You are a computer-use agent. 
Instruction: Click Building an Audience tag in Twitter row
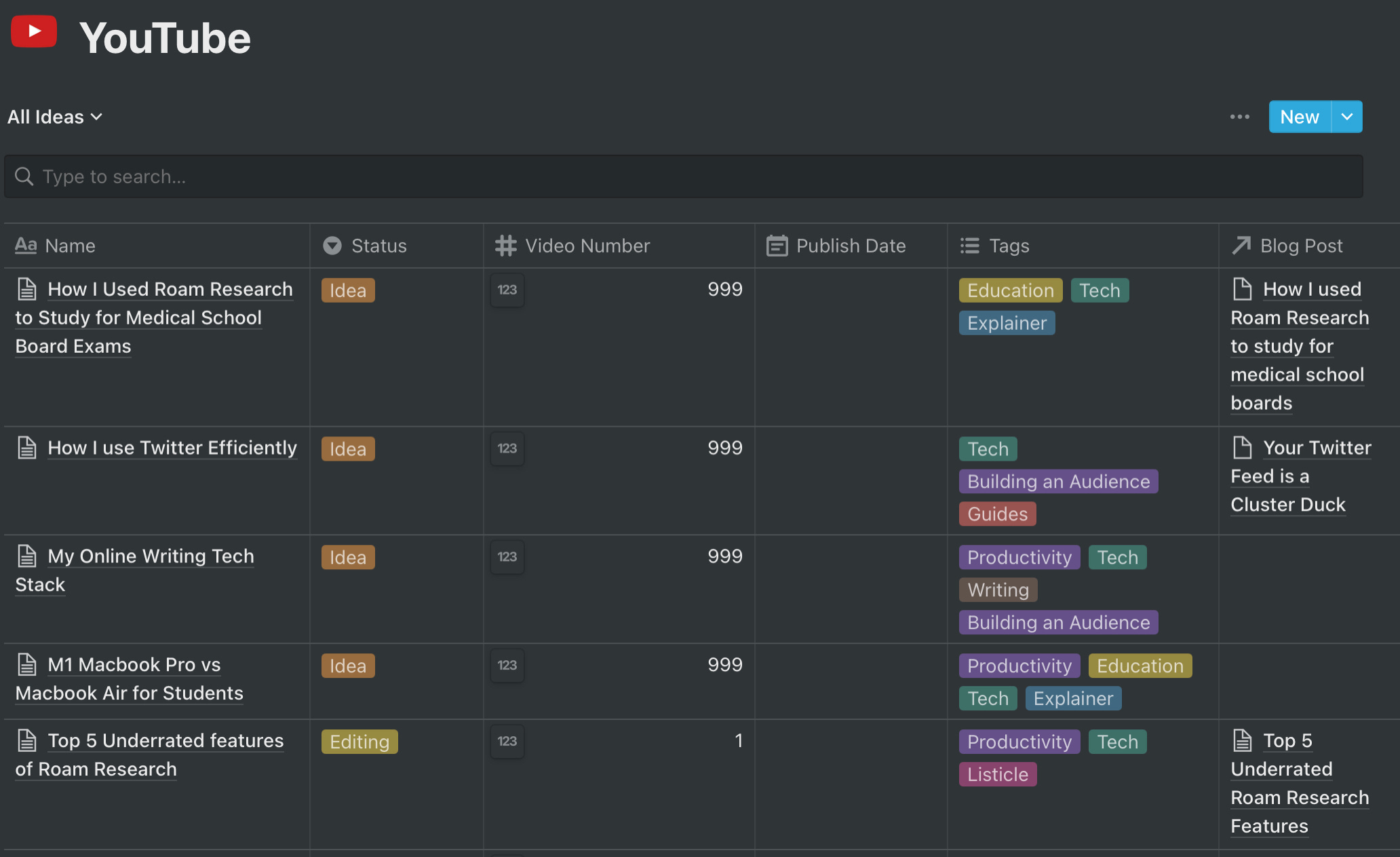tap(1059, 482)
